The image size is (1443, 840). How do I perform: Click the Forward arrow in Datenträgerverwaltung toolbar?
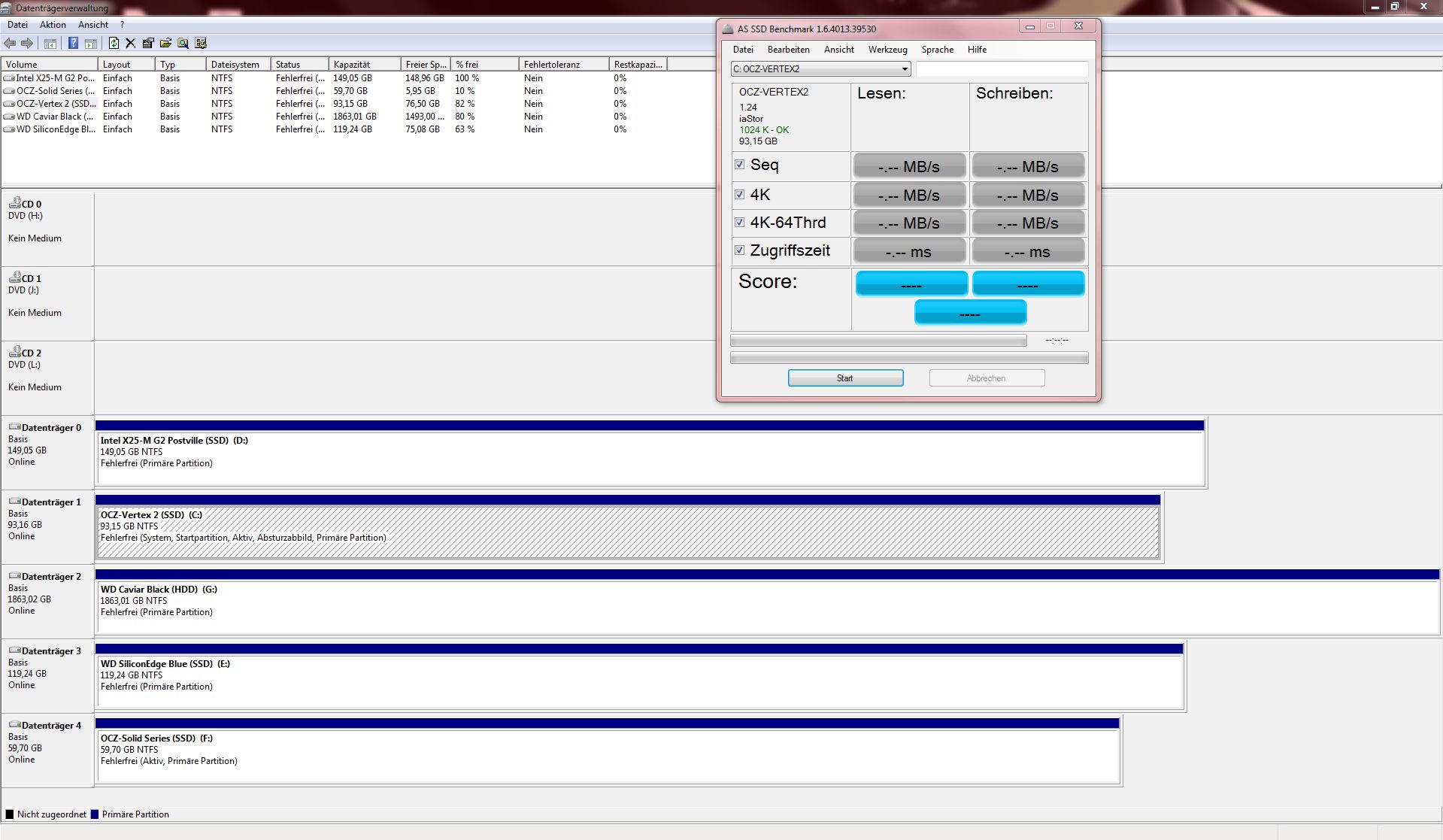tap(27, 43)
